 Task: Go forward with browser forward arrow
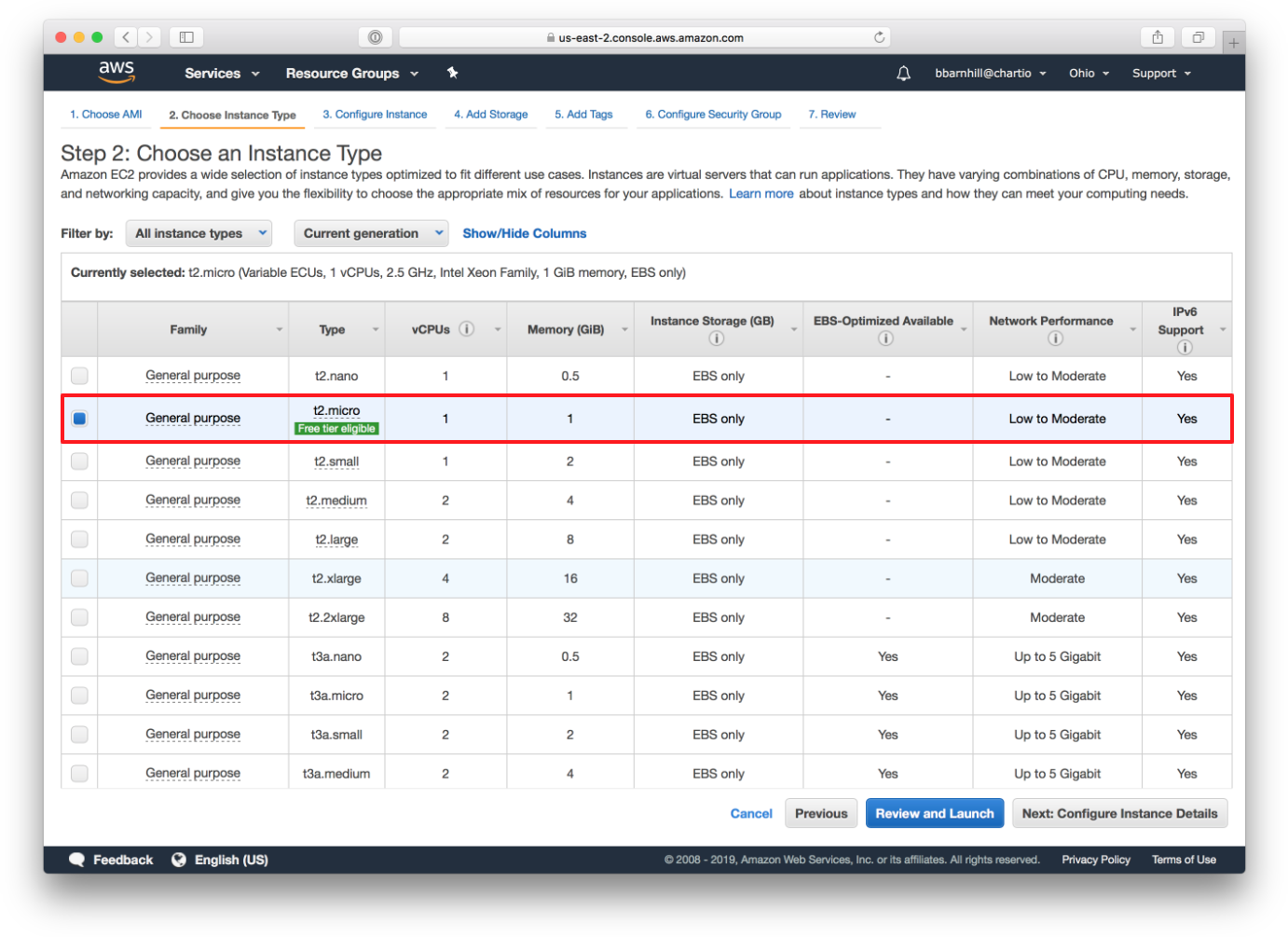(x=149, y=37)
